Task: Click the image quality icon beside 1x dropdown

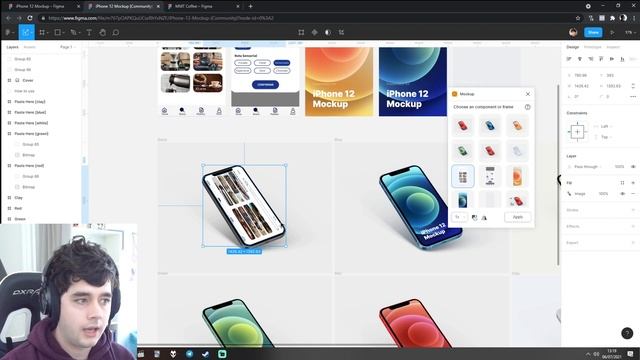Action: [474, 218]
